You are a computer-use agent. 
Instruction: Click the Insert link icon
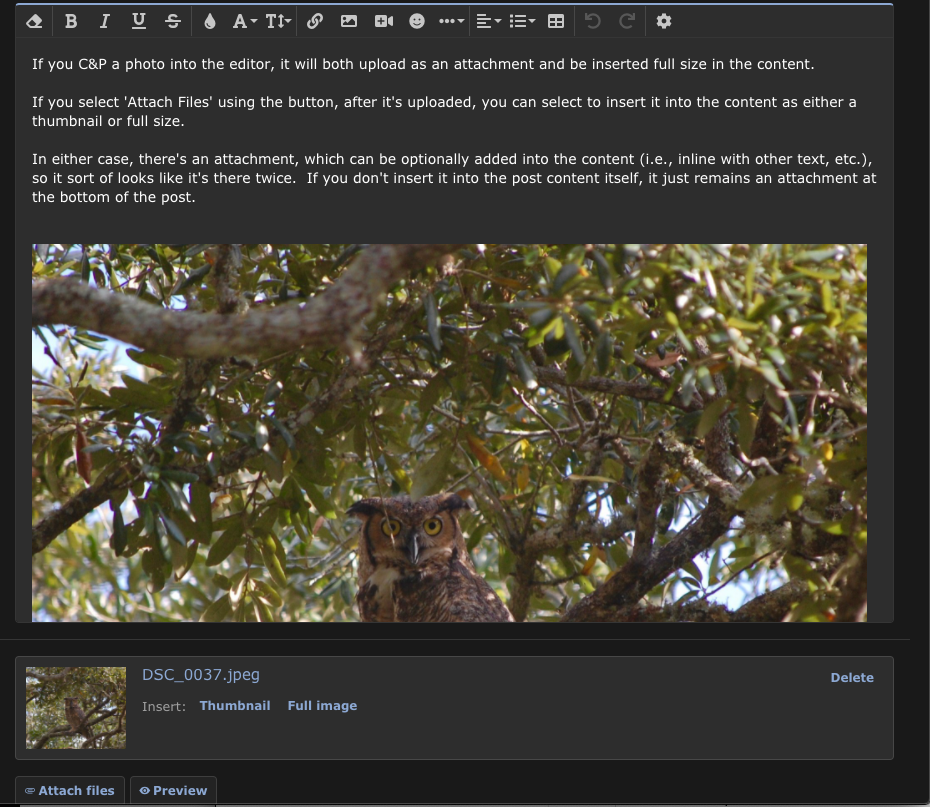[315, 21]
